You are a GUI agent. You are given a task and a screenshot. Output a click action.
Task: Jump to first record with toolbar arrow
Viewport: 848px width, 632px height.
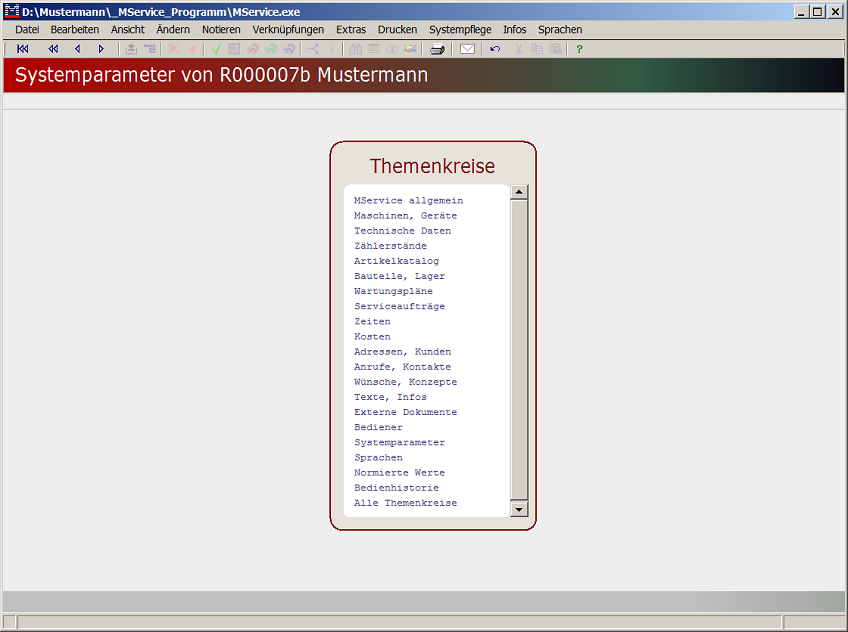click(x=23, y=49)
